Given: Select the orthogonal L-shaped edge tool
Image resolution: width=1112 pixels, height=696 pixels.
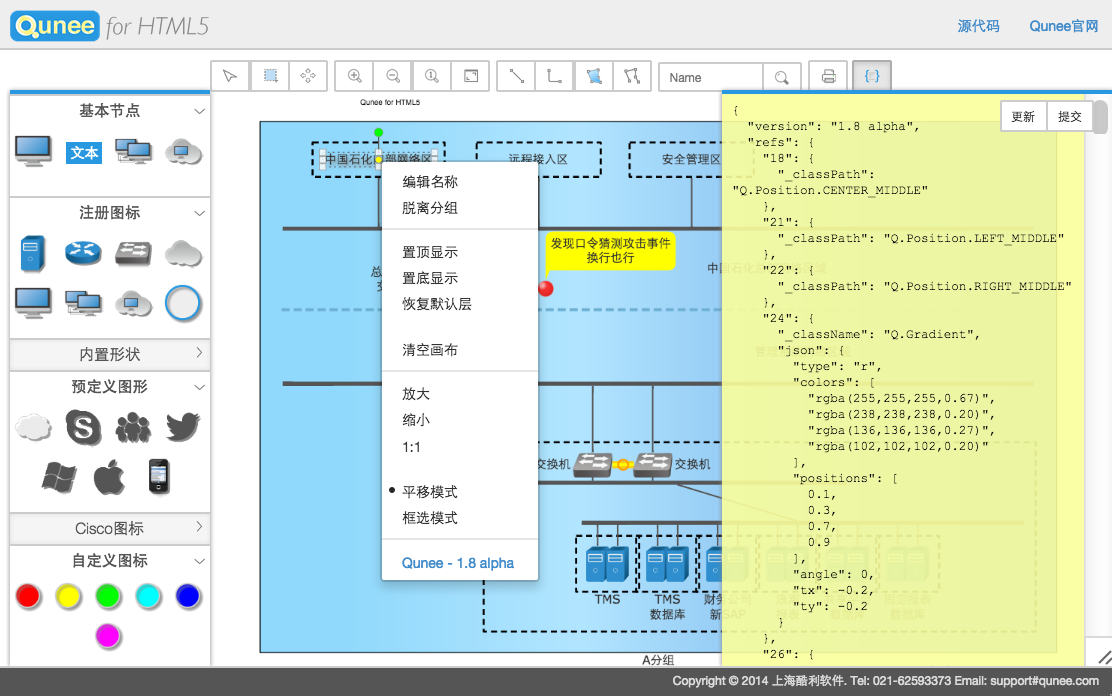Looking at the screenshot, I should point(555,76).
